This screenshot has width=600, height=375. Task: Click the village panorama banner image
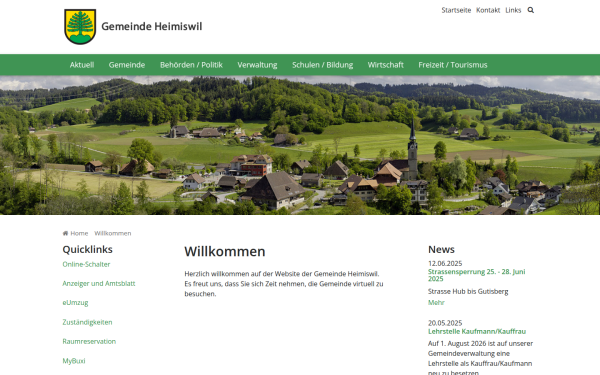[x=300, y=145]
